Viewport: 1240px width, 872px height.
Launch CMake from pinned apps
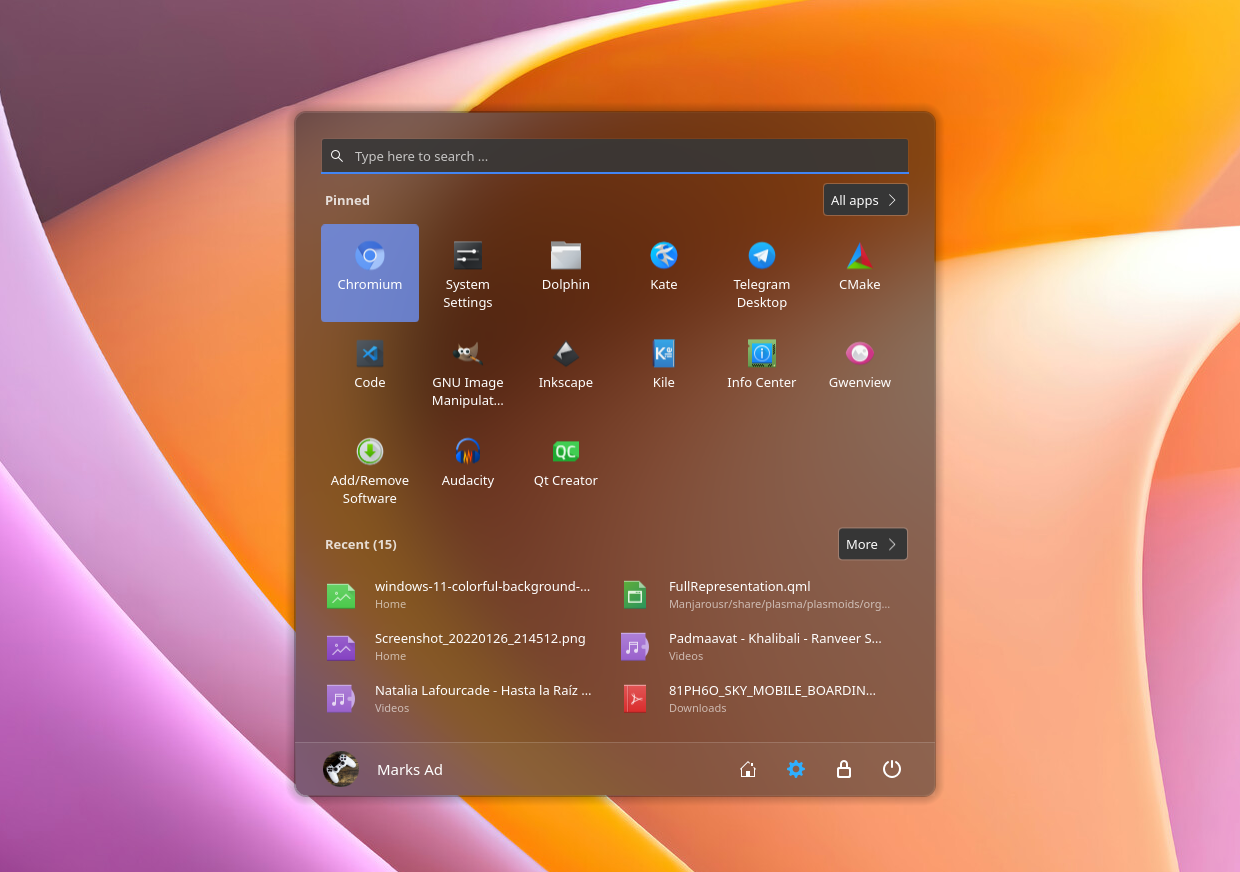coord(860,272)
